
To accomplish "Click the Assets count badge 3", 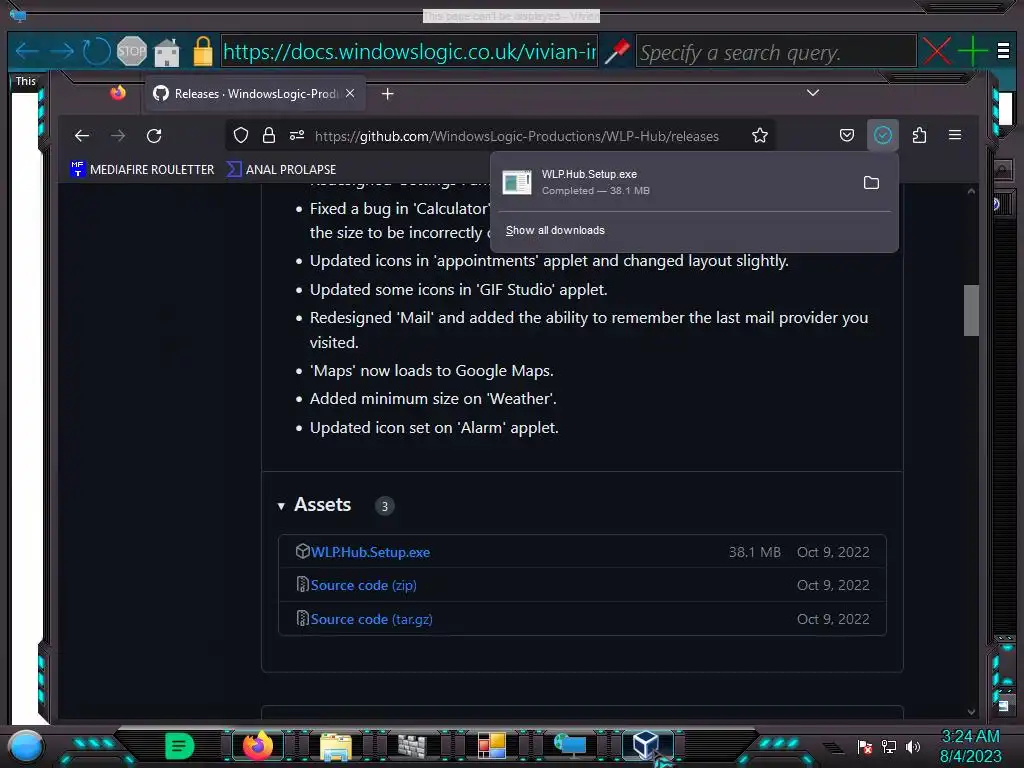I will [384, 505].
